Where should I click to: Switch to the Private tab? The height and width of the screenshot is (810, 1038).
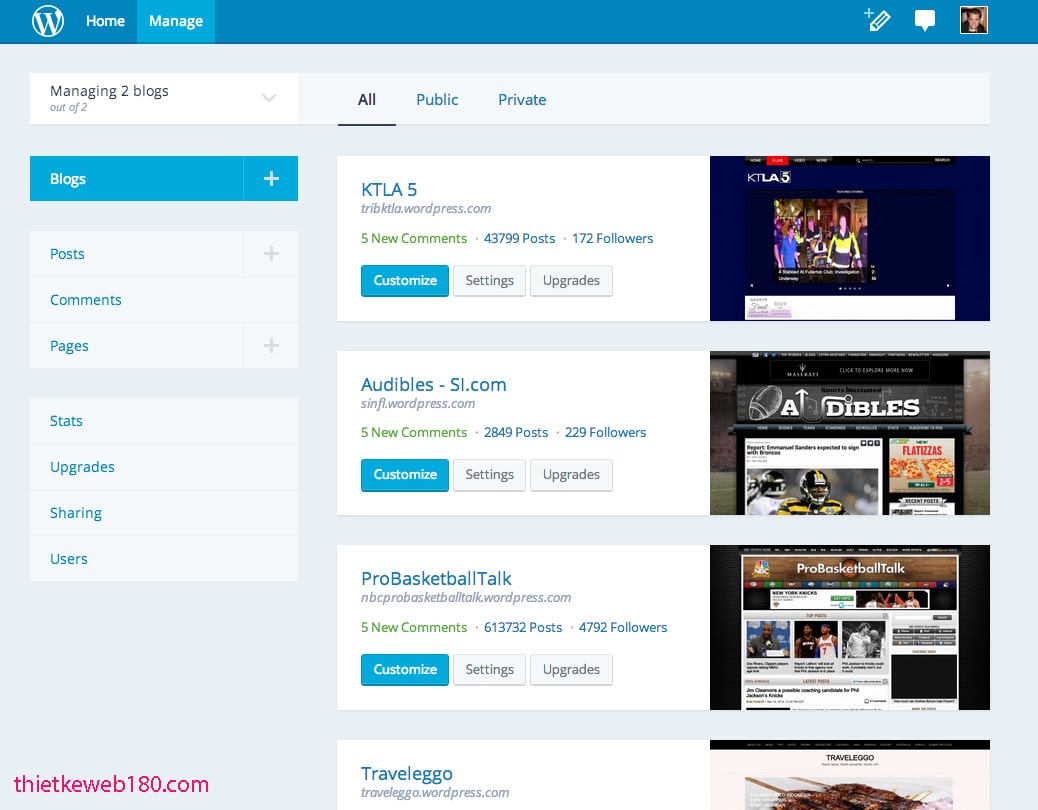[521, 99]
